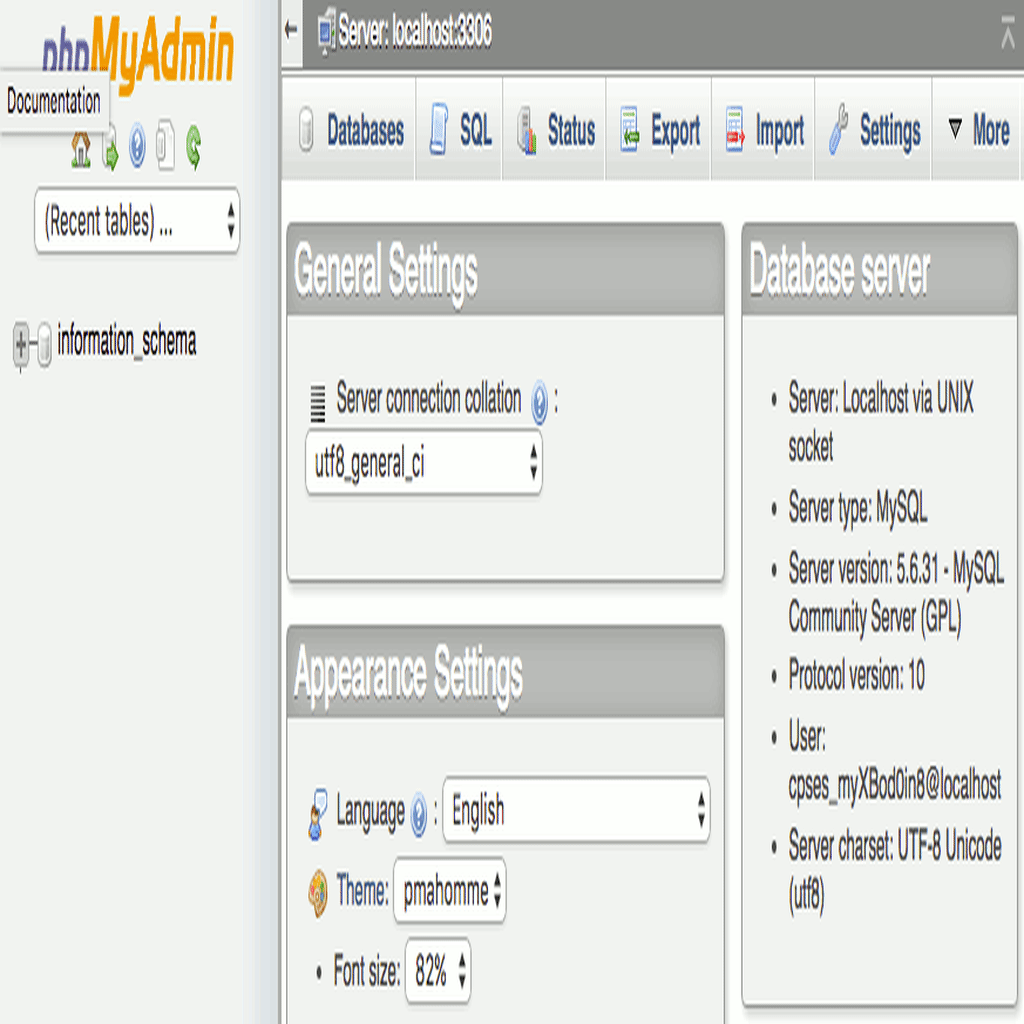
Task: Click the Theme palette icon
Action: 318,893
